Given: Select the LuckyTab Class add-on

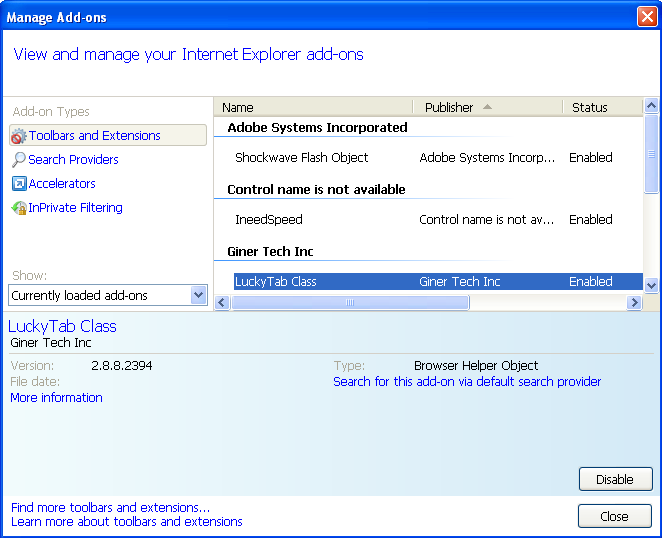Looking at the screenshot, I should [x=276, y=282].
